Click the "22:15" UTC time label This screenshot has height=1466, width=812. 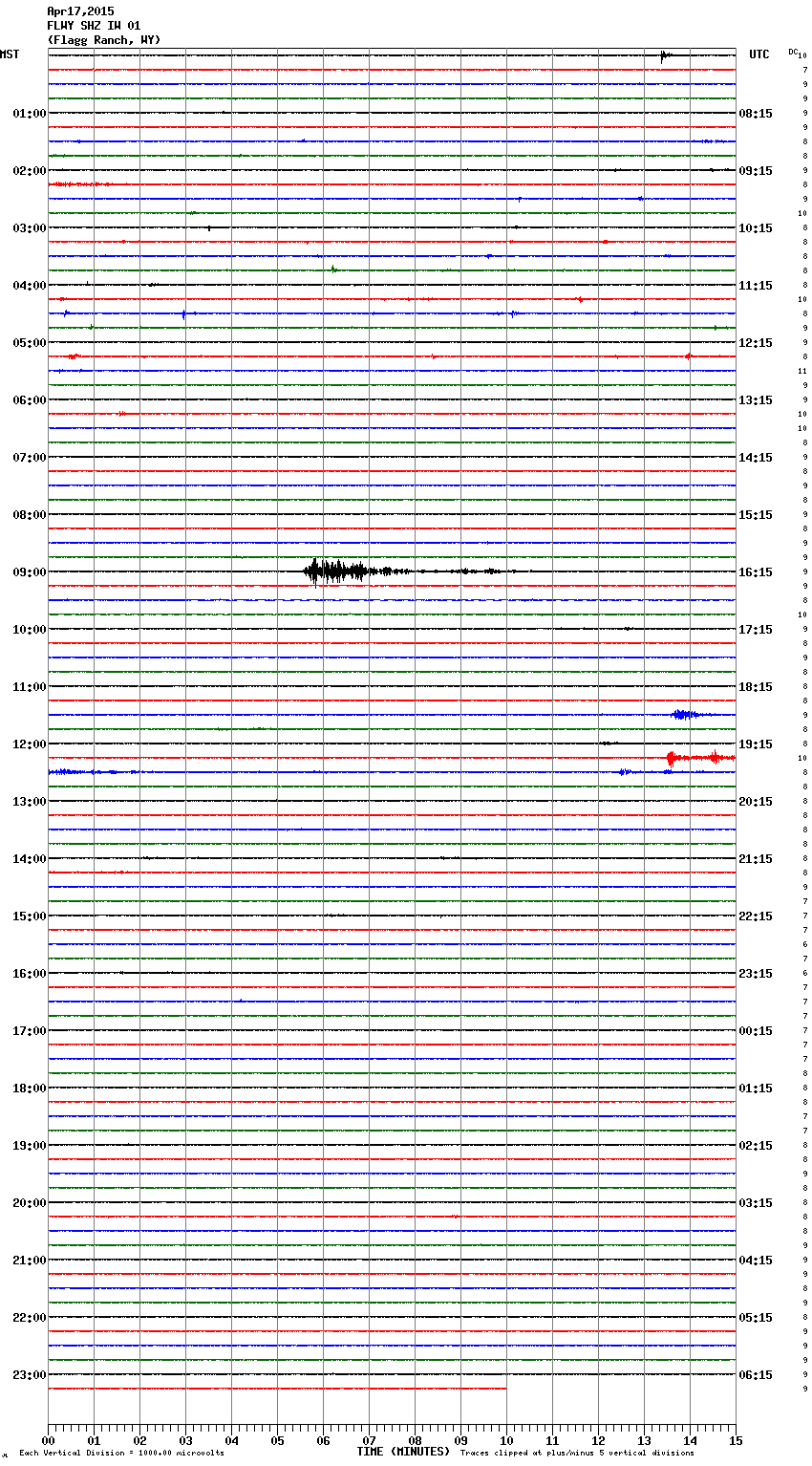click(756, 916)
